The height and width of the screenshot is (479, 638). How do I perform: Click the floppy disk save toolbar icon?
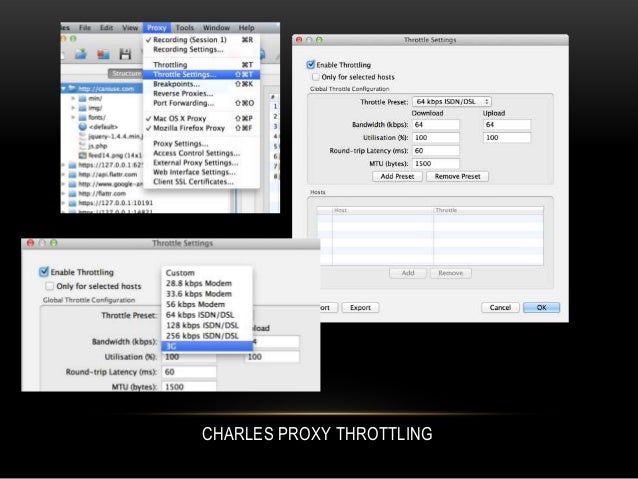tap(125, 54)
